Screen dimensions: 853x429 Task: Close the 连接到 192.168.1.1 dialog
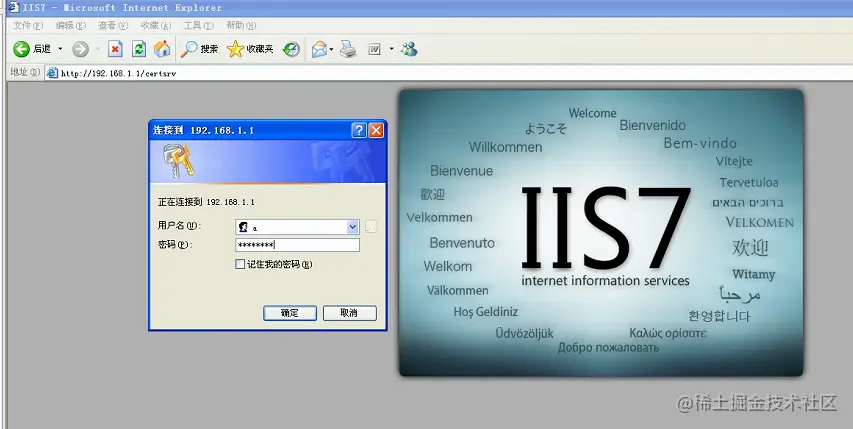pyautogui.click(x=376, y=130)
